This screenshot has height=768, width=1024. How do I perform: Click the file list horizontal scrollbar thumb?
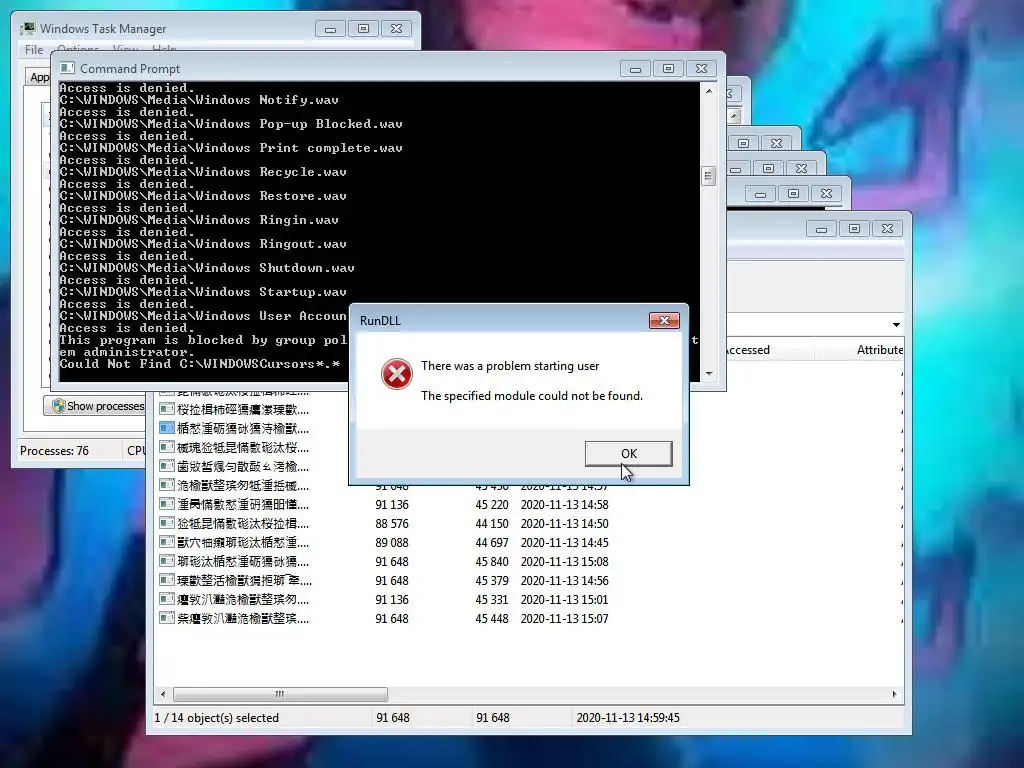[x=280, y=694]
